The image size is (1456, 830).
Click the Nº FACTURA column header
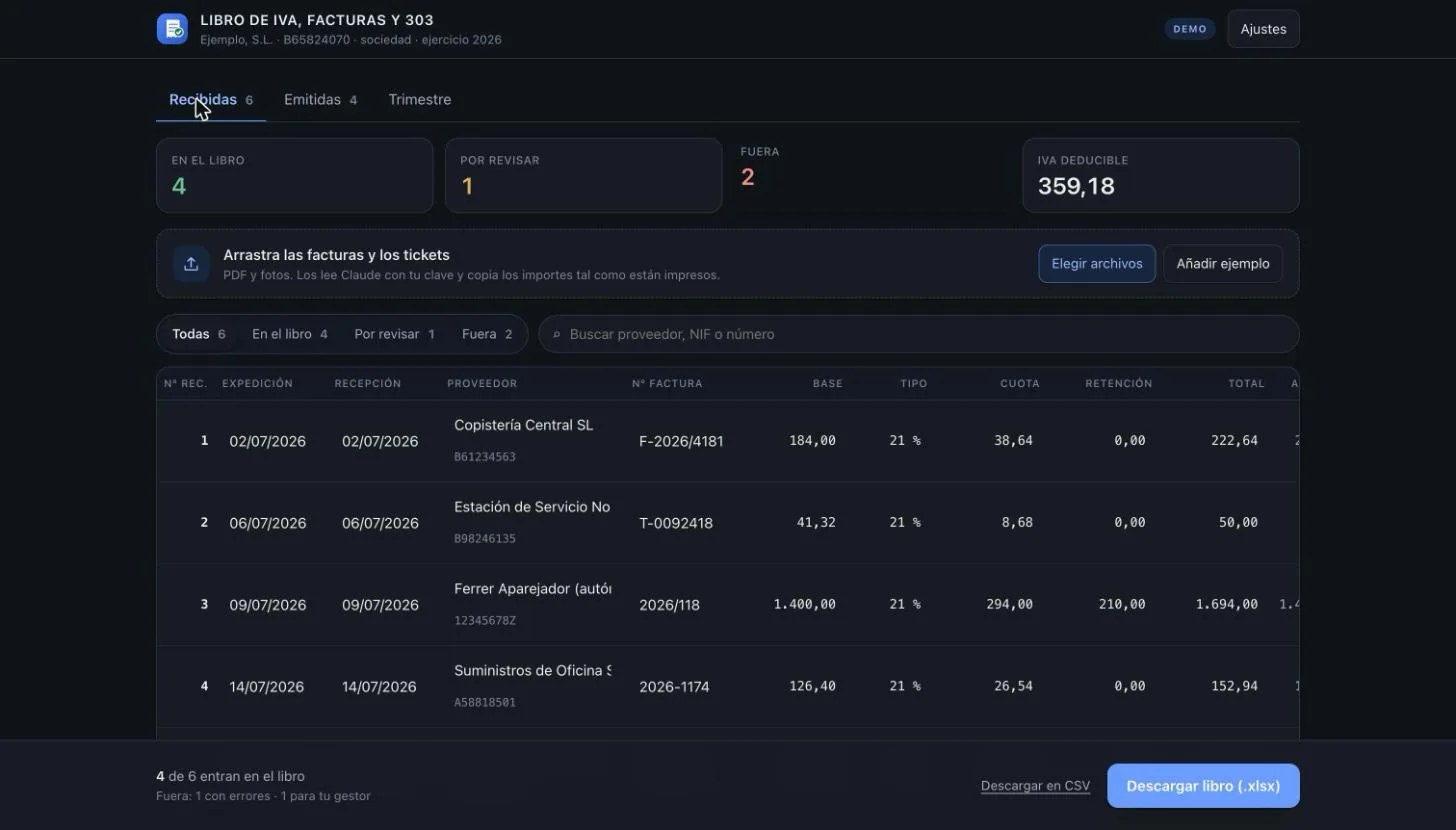(x=667, y=384)
